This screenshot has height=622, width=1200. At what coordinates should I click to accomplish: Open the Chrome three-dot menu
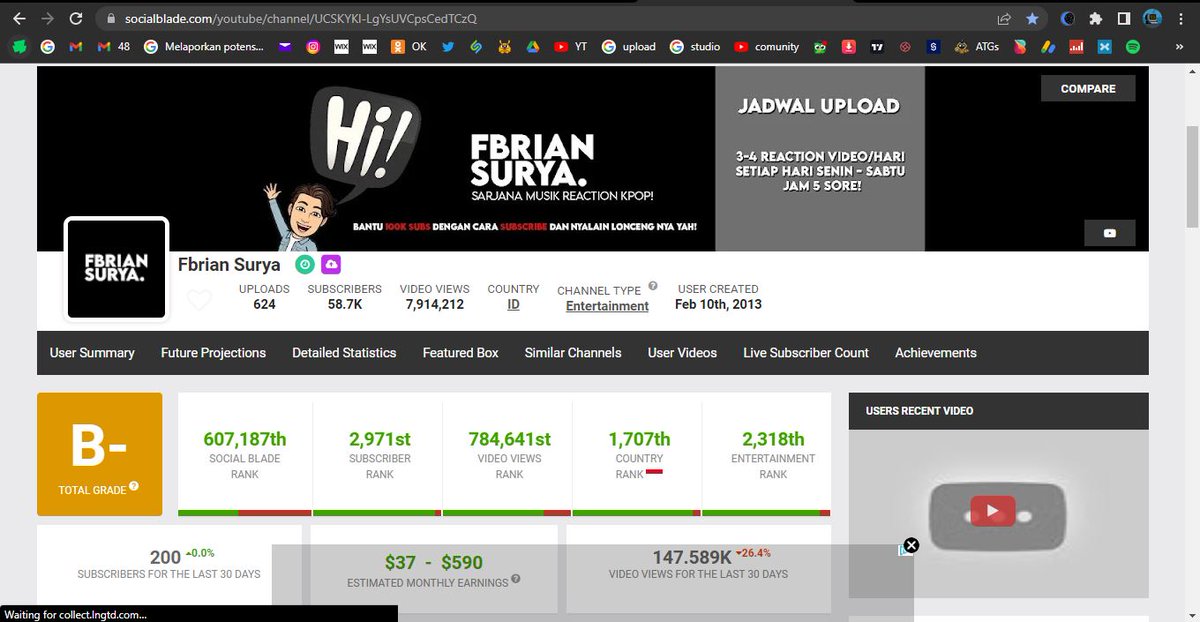point(1181,18)
